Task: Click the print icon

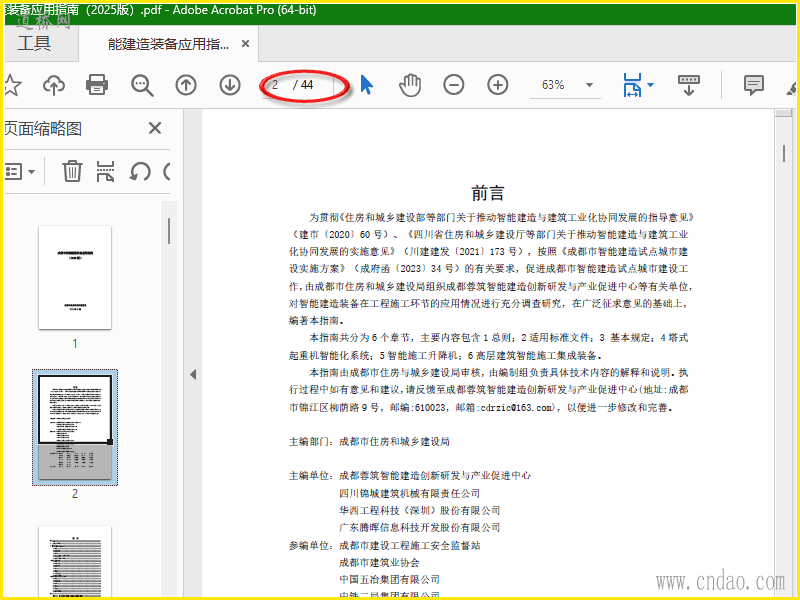Action: (97, 85)
